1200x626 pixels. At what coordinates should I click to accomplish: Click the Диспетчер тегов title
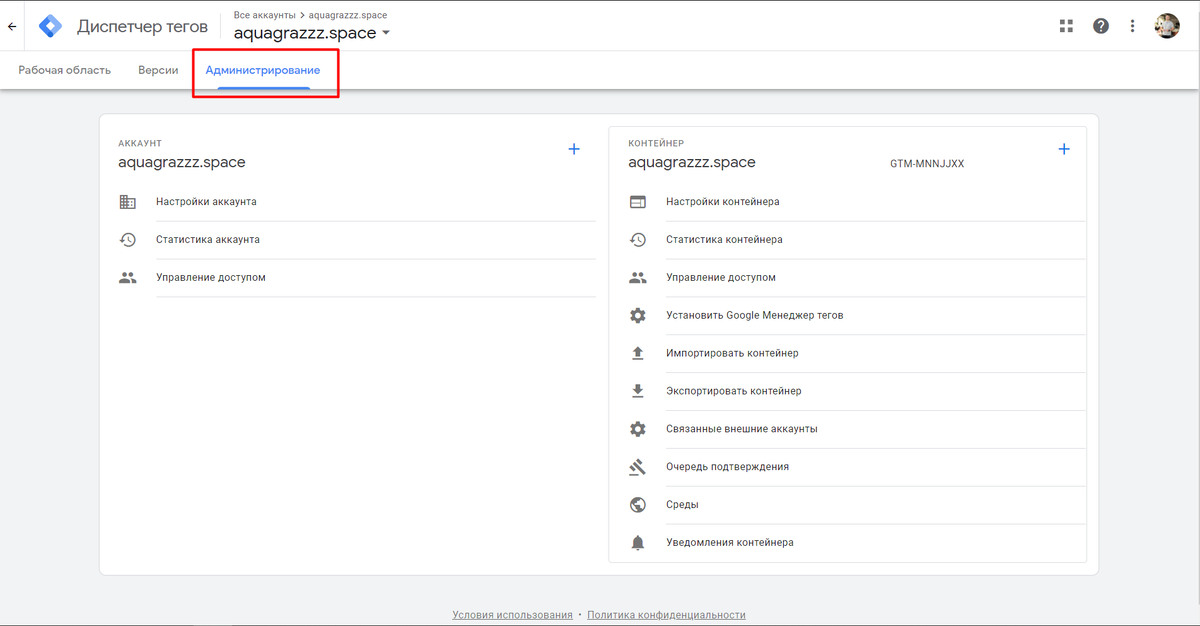click(142, 27)
